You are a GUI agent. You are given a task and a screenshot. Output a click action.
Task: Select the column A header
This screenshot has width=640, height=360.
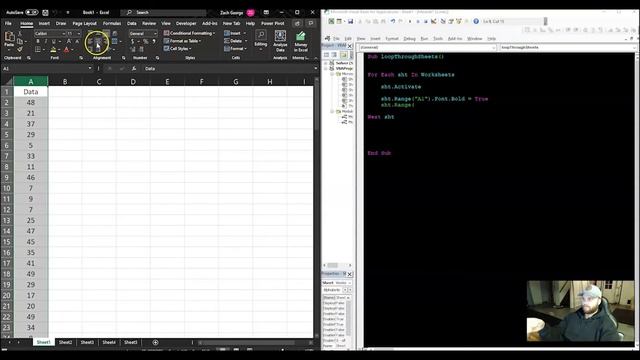[x=31, y=82]
